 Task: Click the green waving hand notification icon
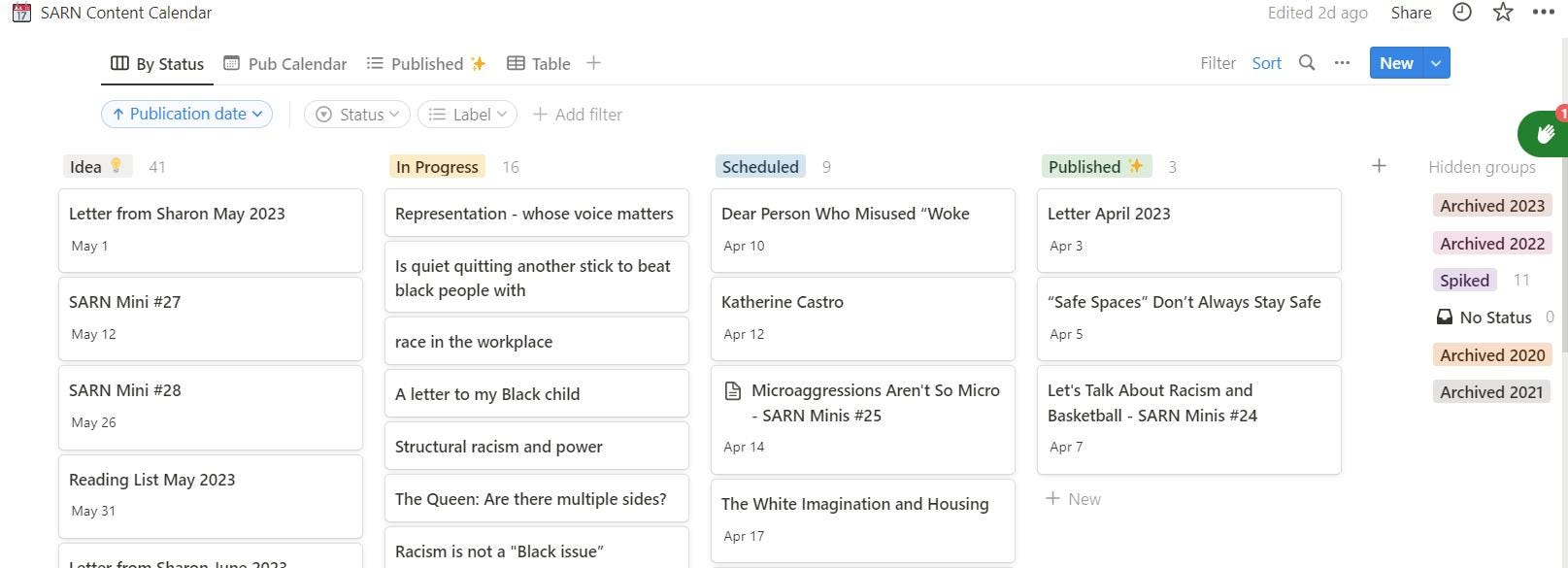coord(1544,132)
